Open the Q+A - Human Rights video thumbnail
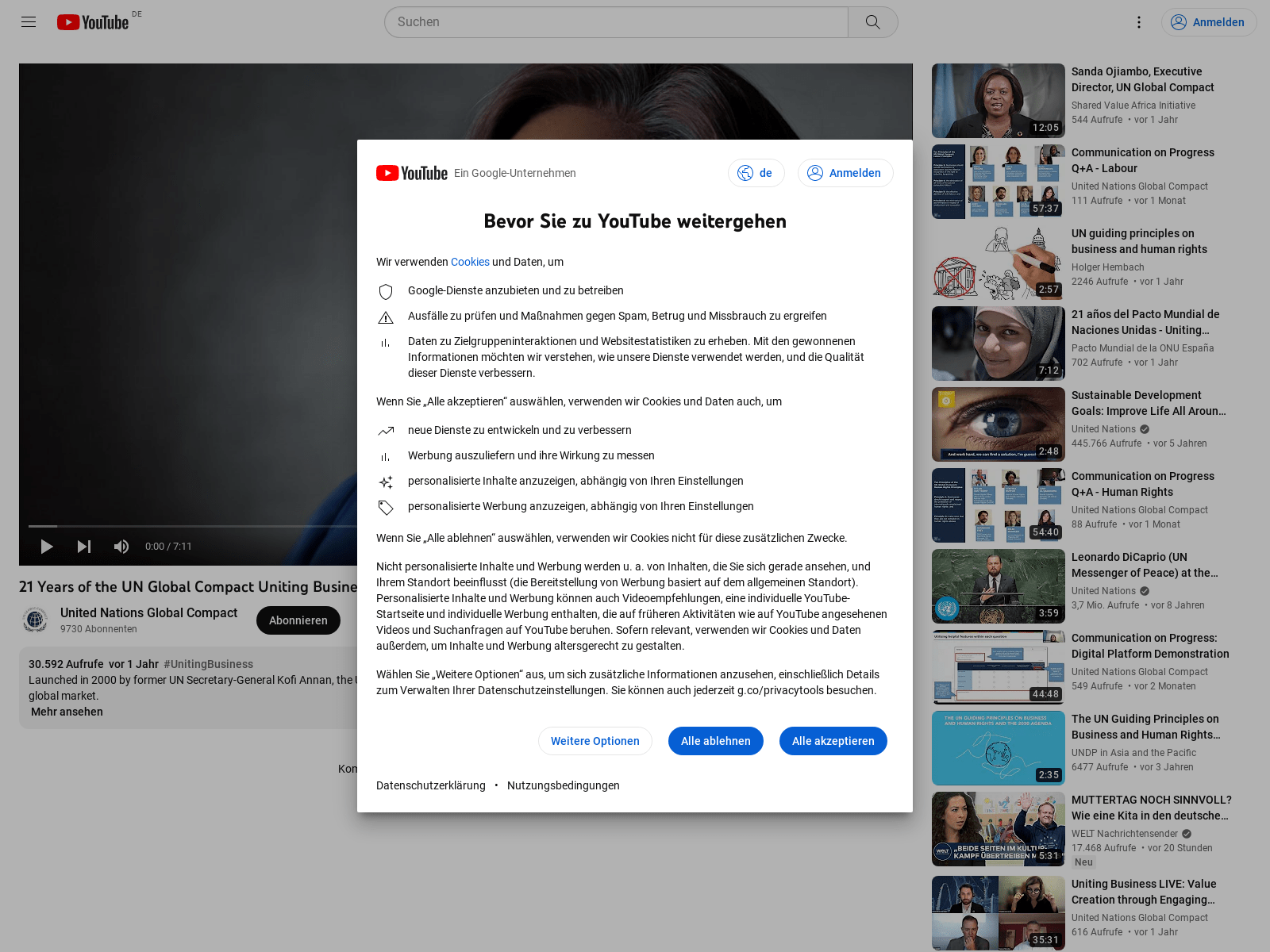The image size is (1270, 952). [999, 505]
